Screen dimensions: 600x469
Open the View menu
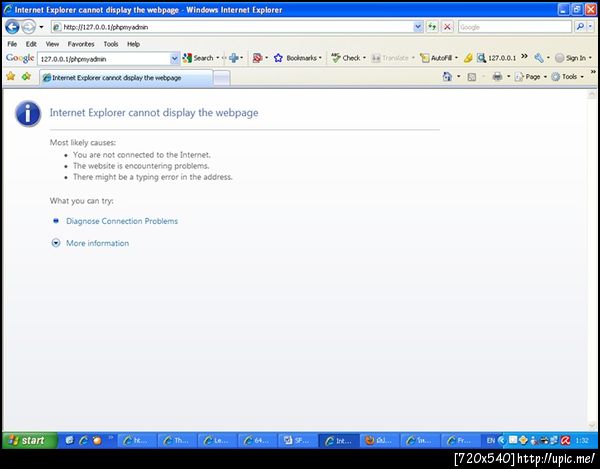tap(52, 44)
